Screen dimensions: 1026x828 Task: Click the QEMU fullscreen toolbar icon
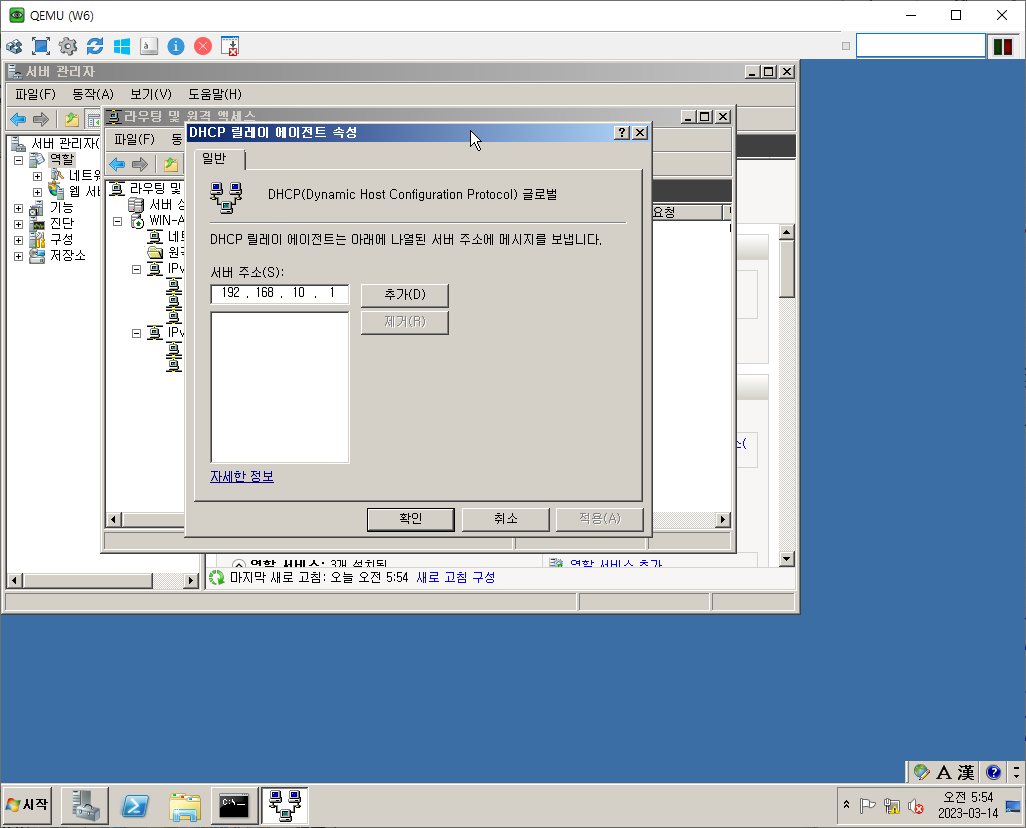pyautogui.click(x=41, y=46)
